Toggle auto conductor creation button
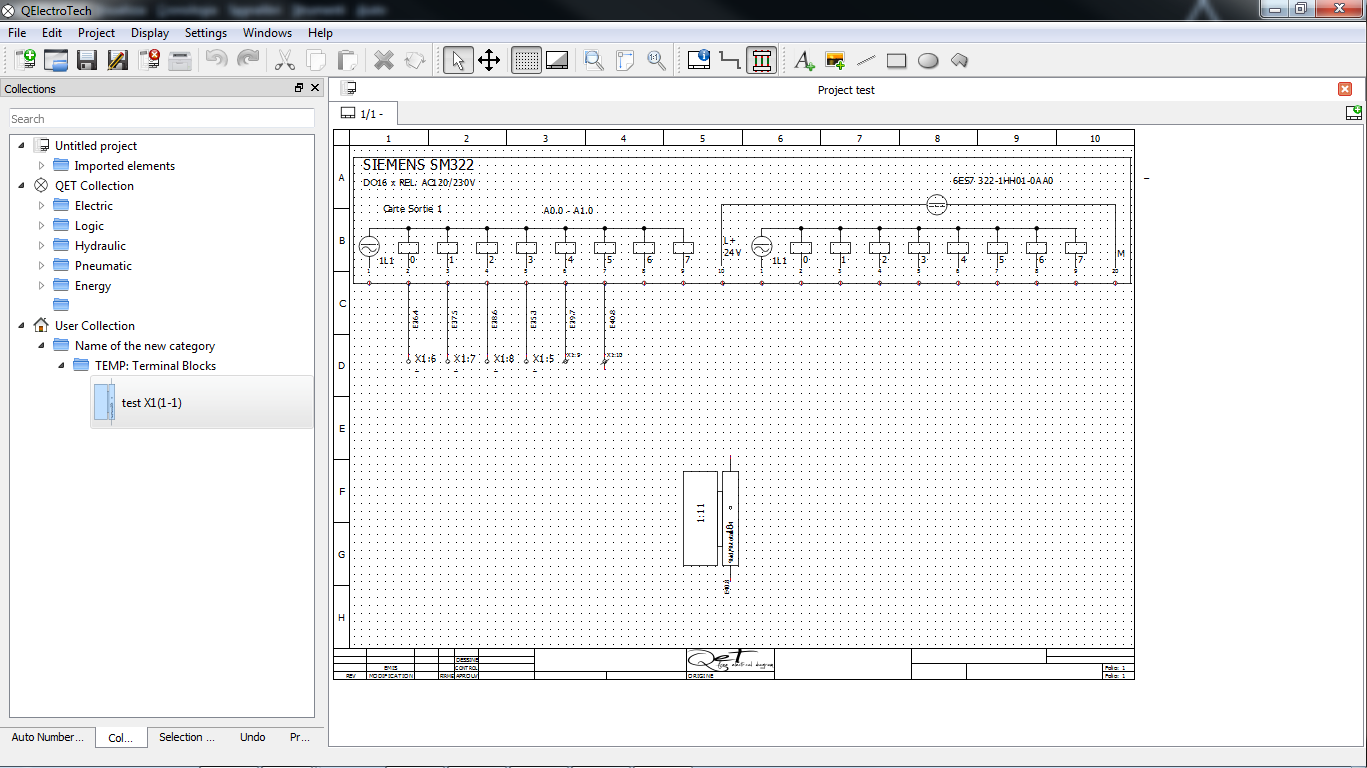 [762, 60]
